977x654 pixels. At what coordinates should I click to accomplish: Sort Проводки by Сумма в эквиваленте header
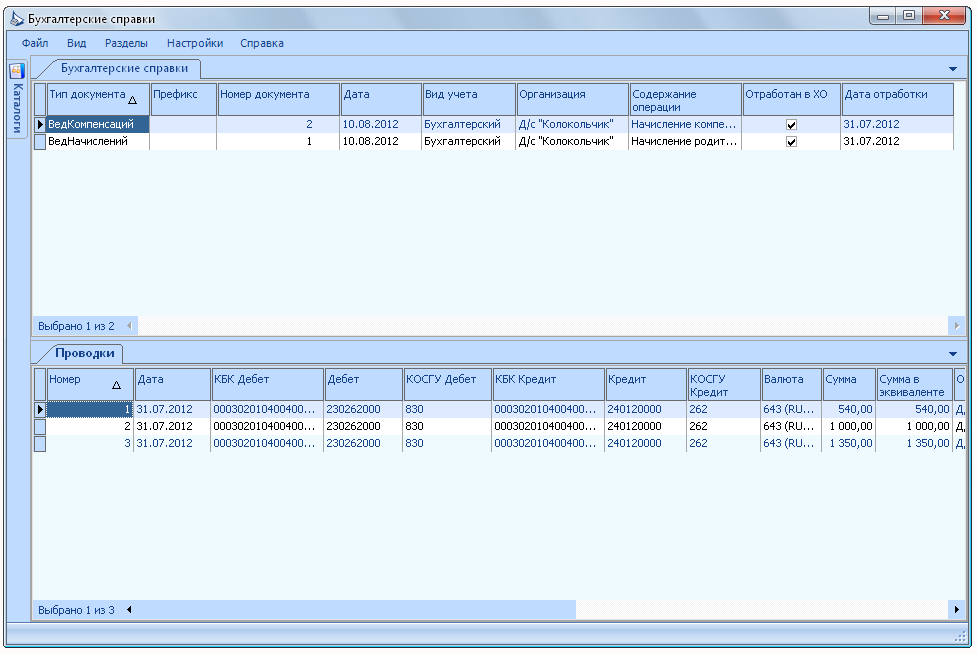pos(914,384)
